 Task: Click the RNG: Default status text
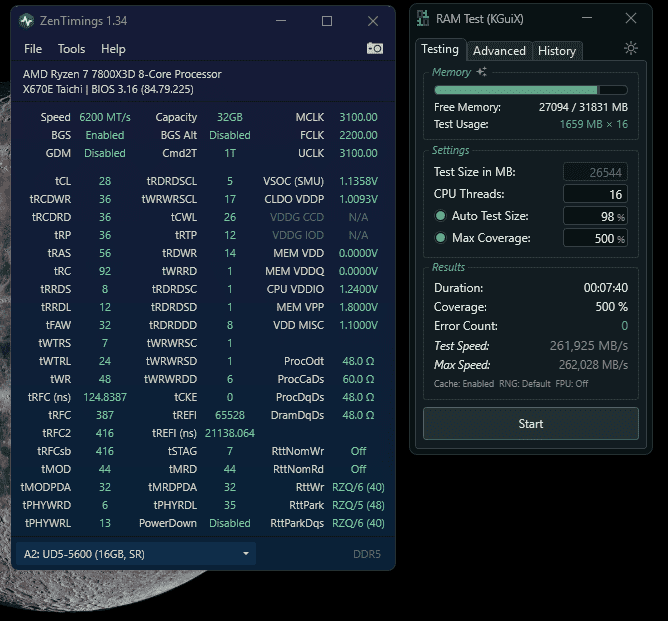[525, 383]
